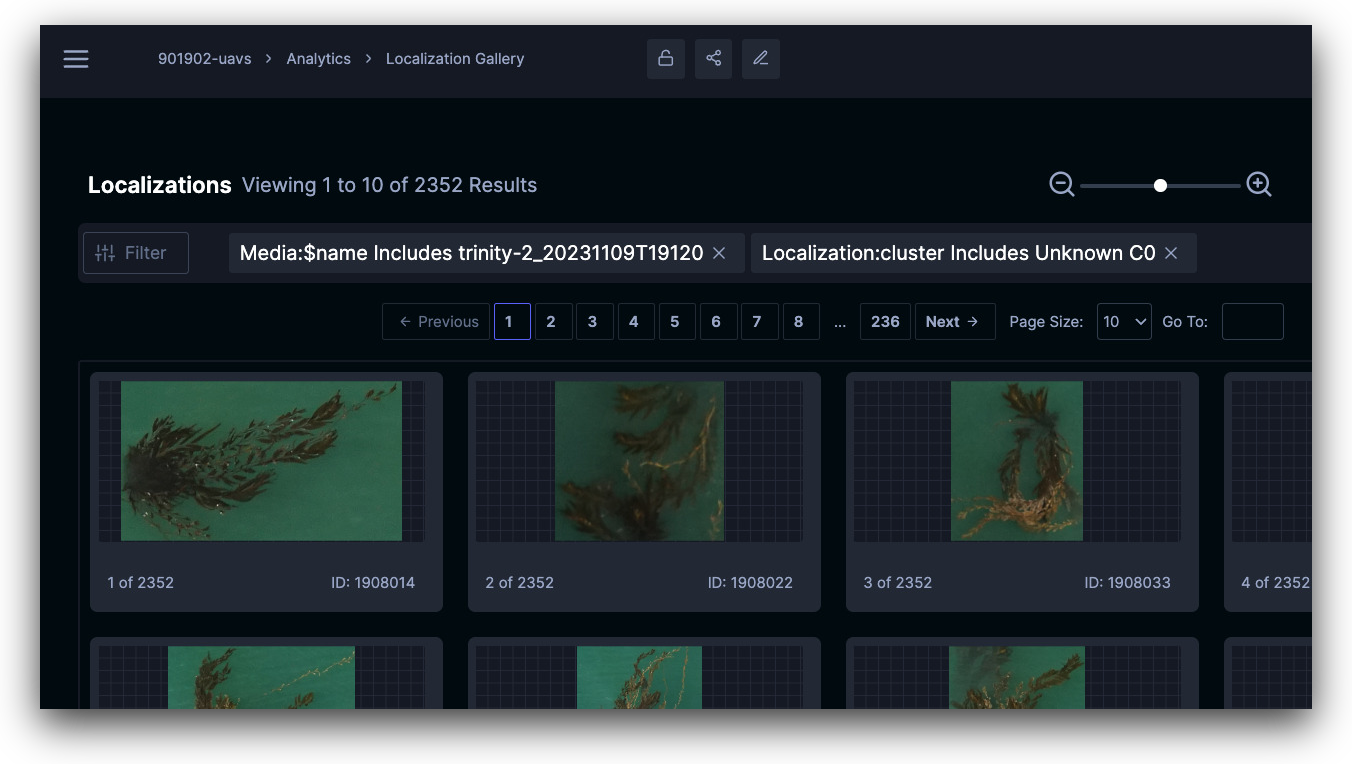Click the zoom out magnifier icon
This screenshot has width=1352, height=764.
(x=1061, y=185)
